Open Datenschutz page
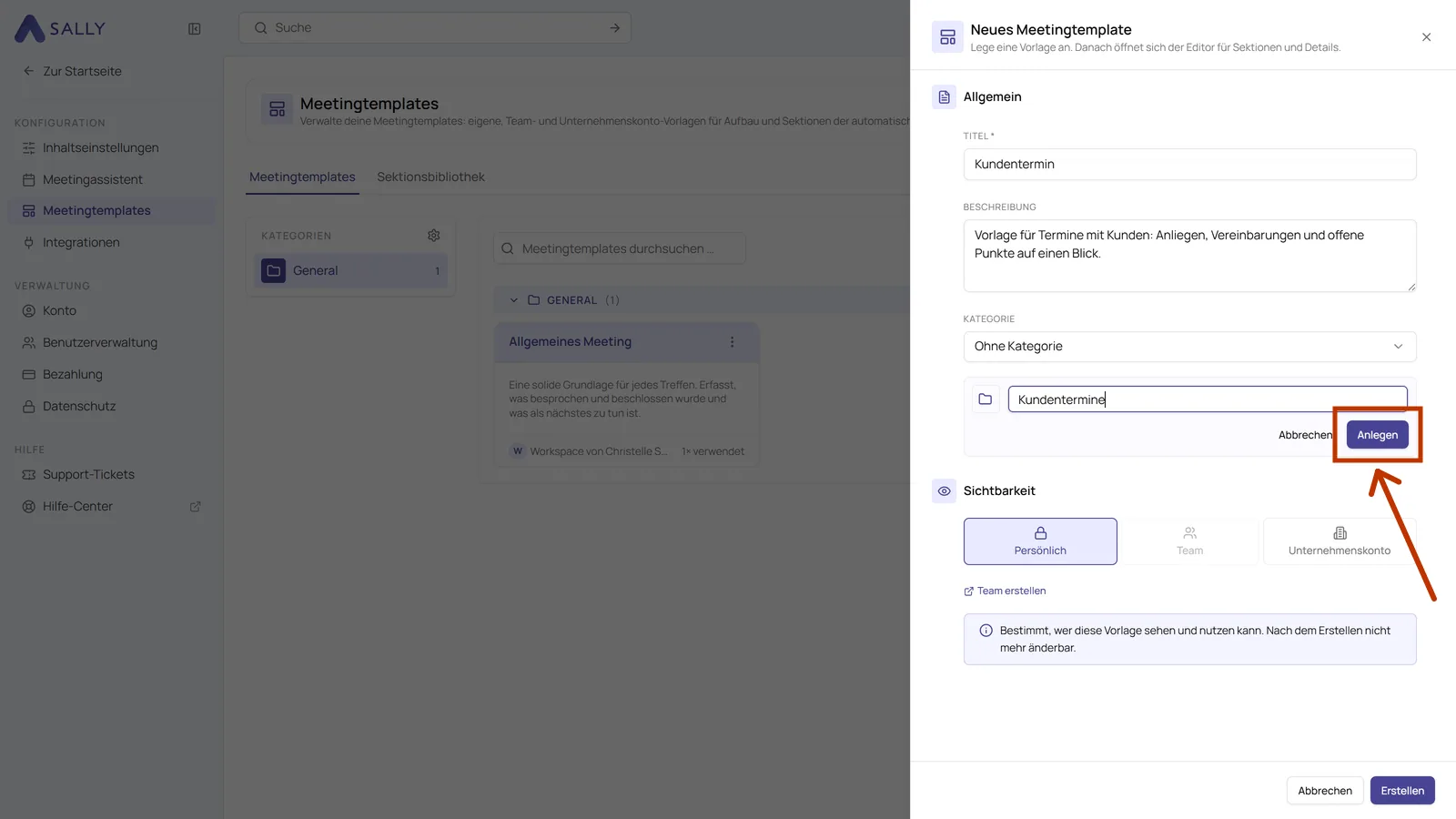This screenshot has height=819, width=1456. [x=111, y=406]
